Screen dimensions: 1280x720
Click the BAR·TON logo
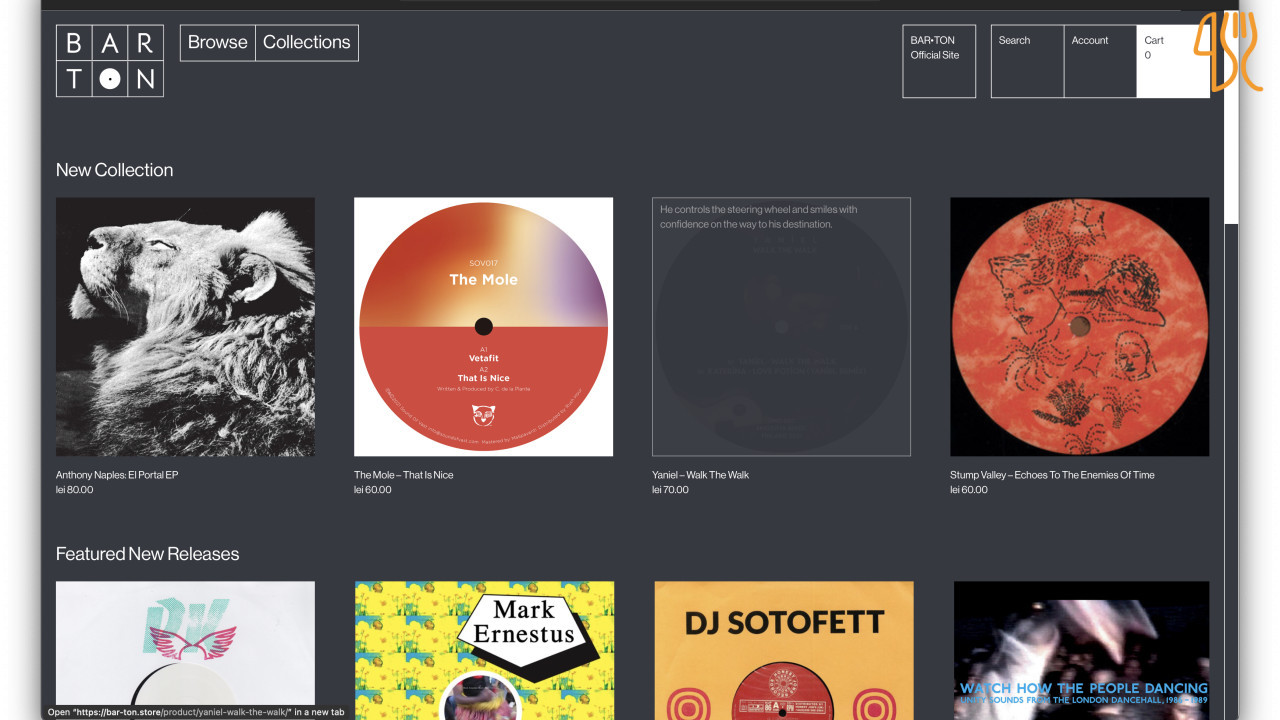pos(110,61)
